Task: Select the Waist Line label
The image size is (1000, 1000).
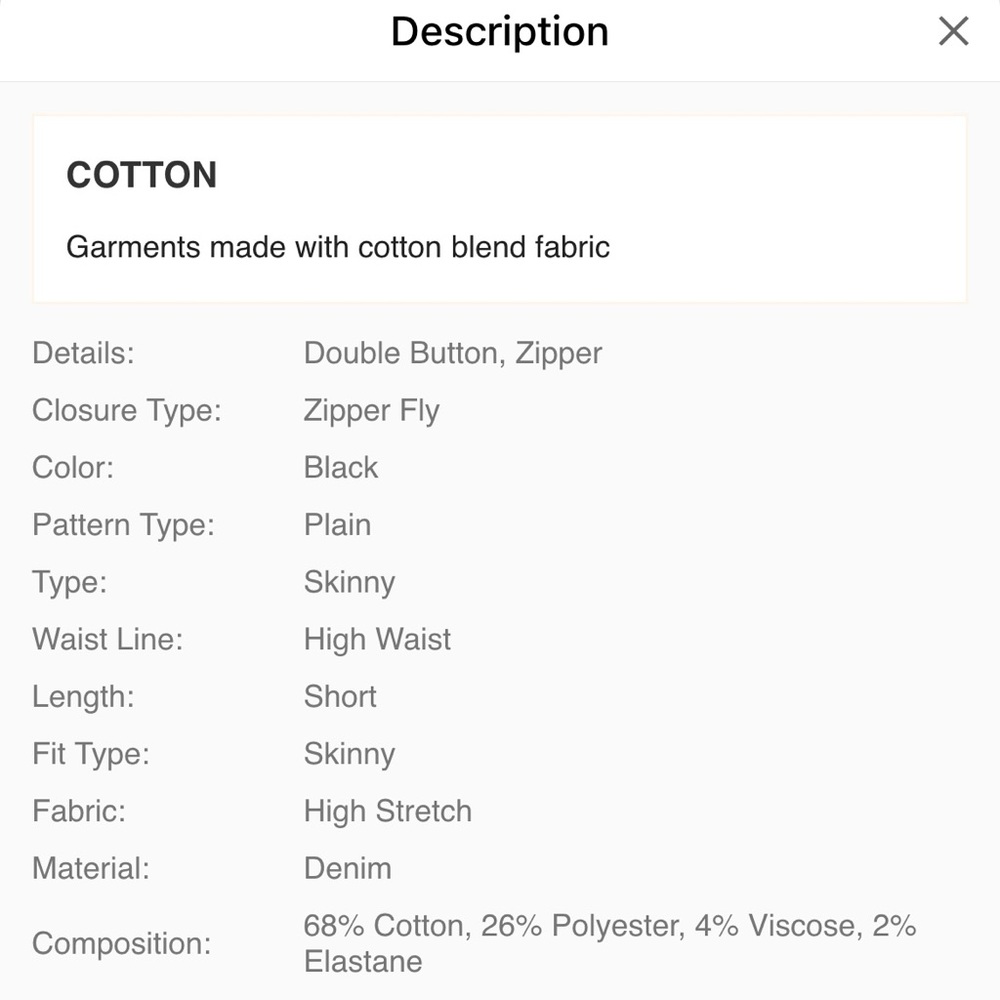Action: click(x=108, y=639)
